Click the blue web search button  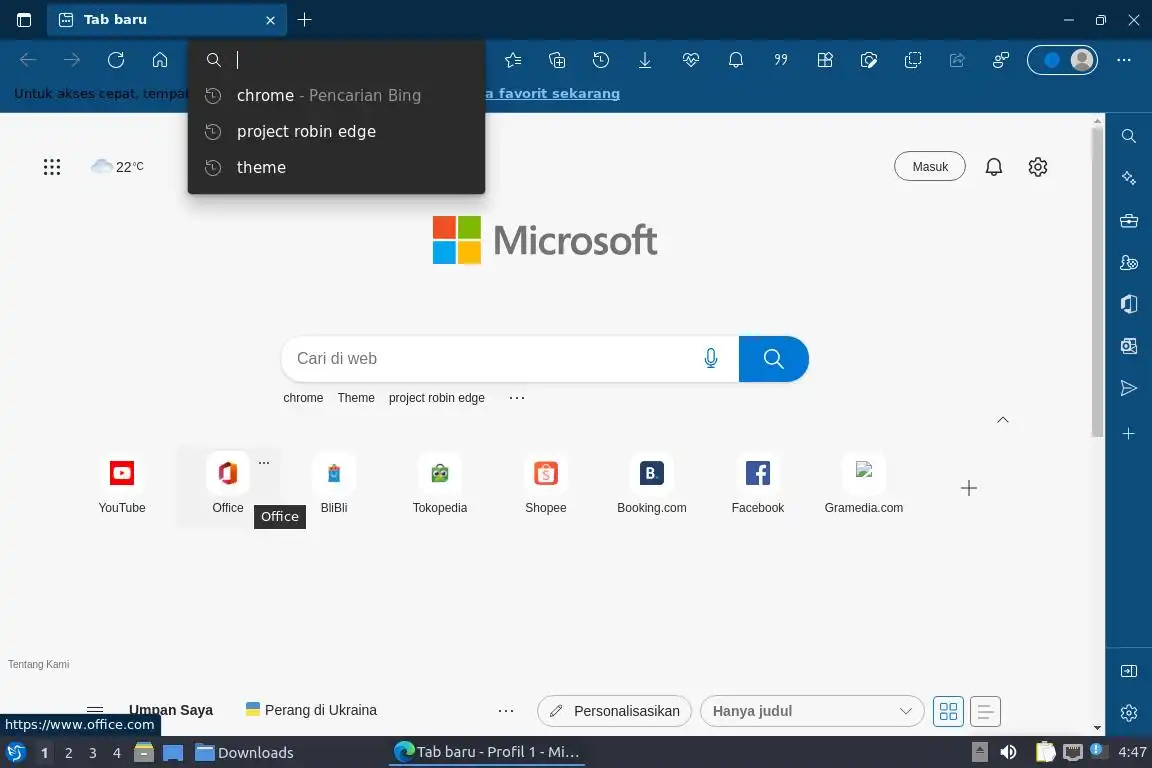click(774, 359)
